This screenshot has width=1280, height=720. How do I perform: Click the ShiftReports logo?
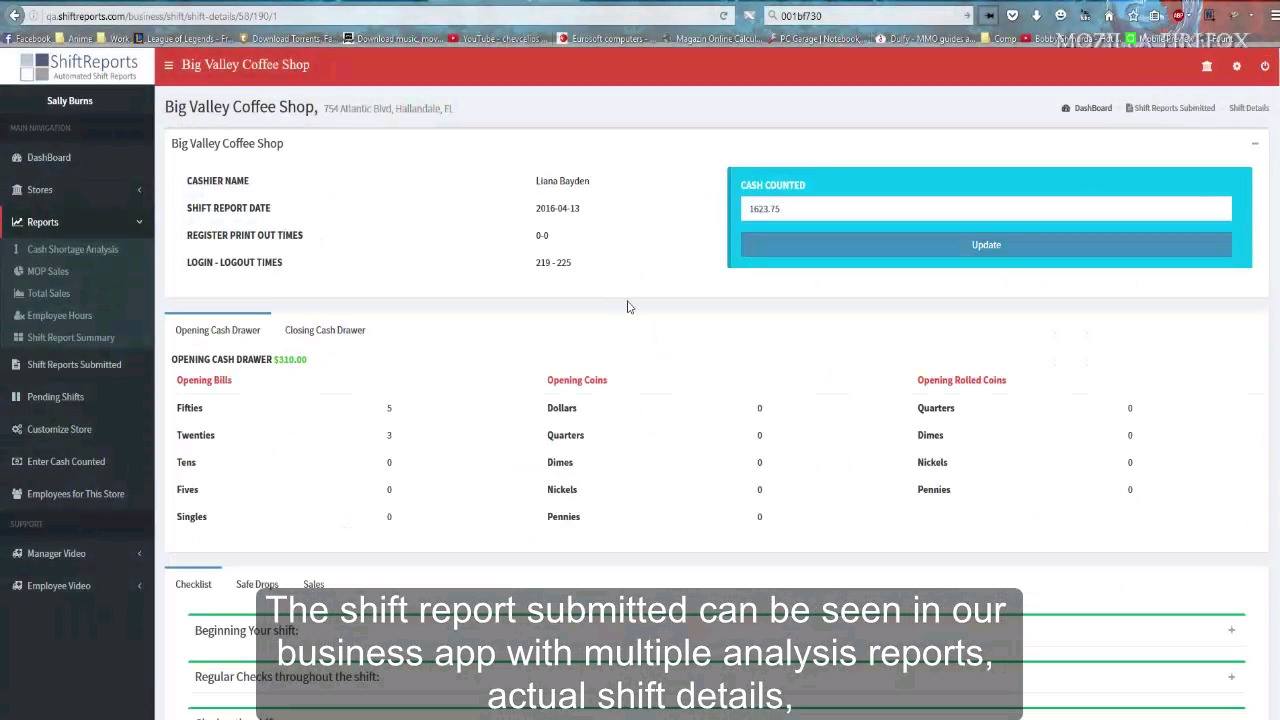click(x=78, y=66)
